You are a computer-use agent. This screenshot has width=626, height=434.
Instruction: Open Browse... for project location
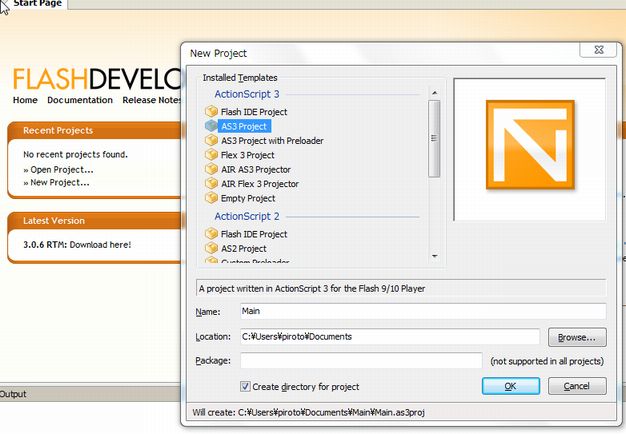(577, 337)
